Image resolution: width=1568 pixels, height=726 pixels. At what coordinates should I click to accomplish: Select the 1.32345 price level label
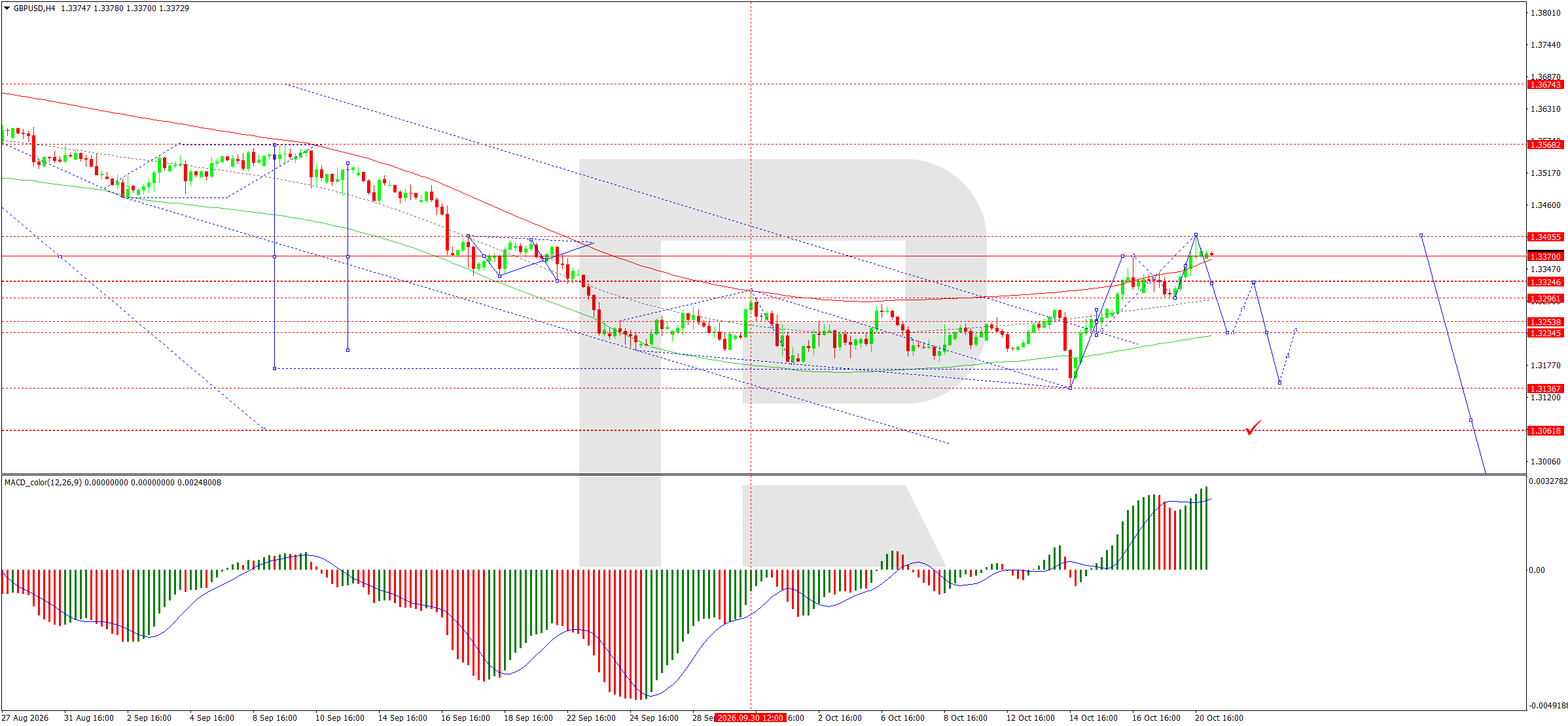pos(1546,334)
